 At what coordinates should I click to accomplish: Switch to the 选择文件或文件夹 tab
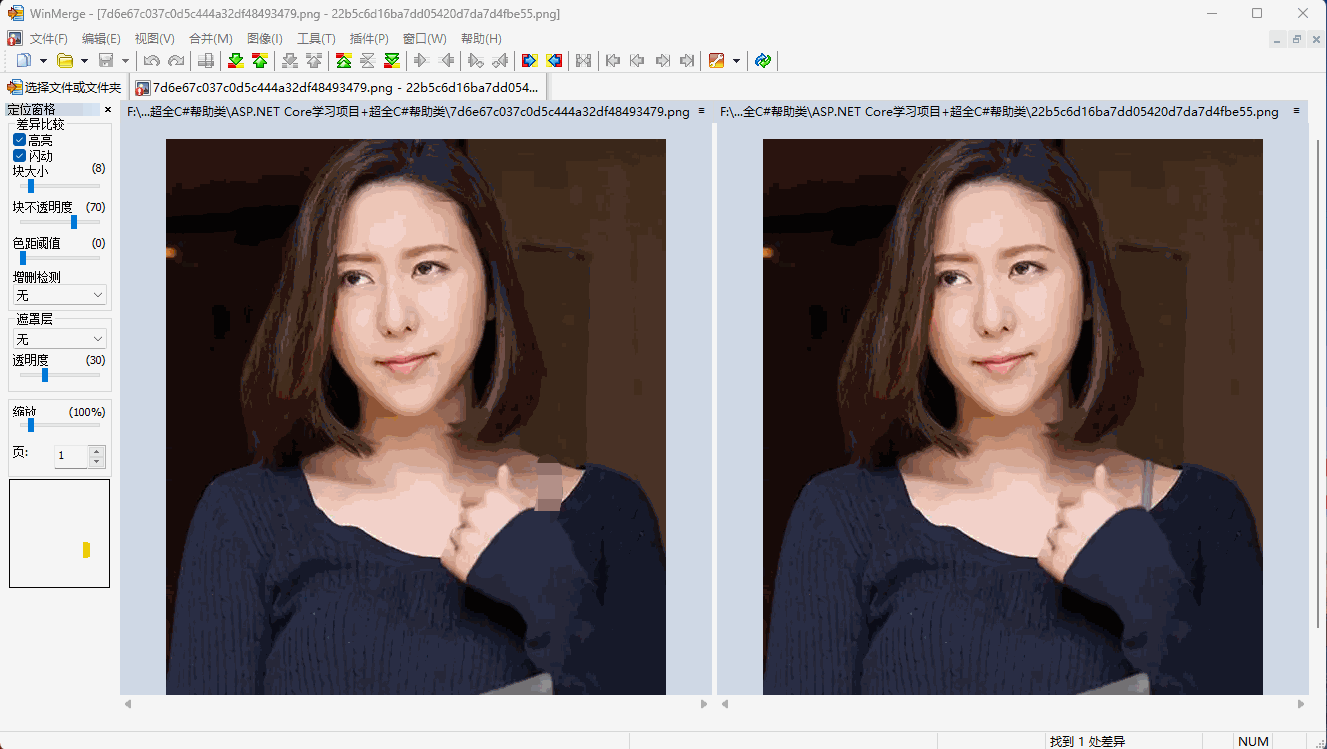(64, 88)
